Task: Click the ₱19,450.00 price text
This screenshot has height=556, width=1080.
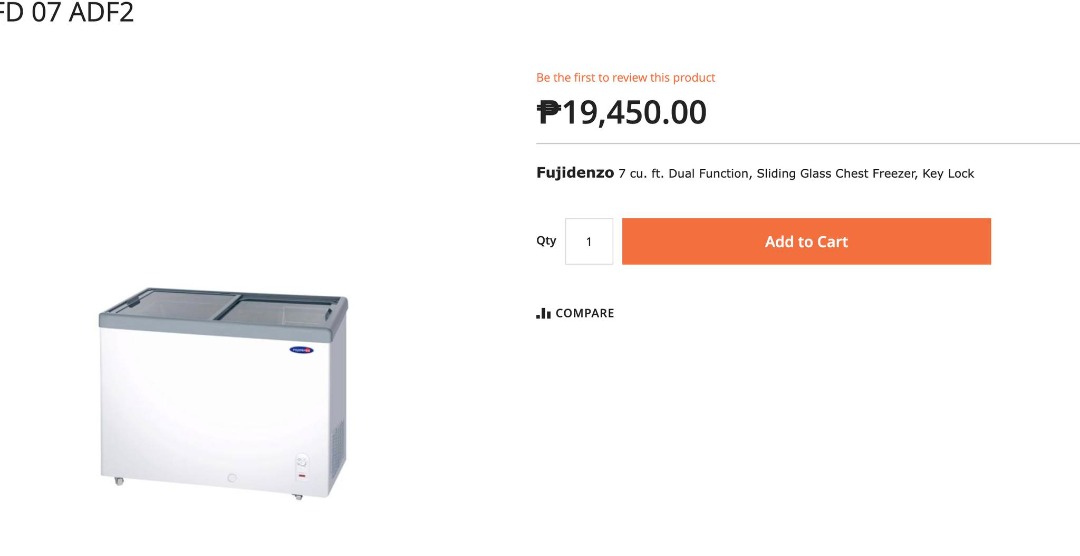Action: click(622, 112)
